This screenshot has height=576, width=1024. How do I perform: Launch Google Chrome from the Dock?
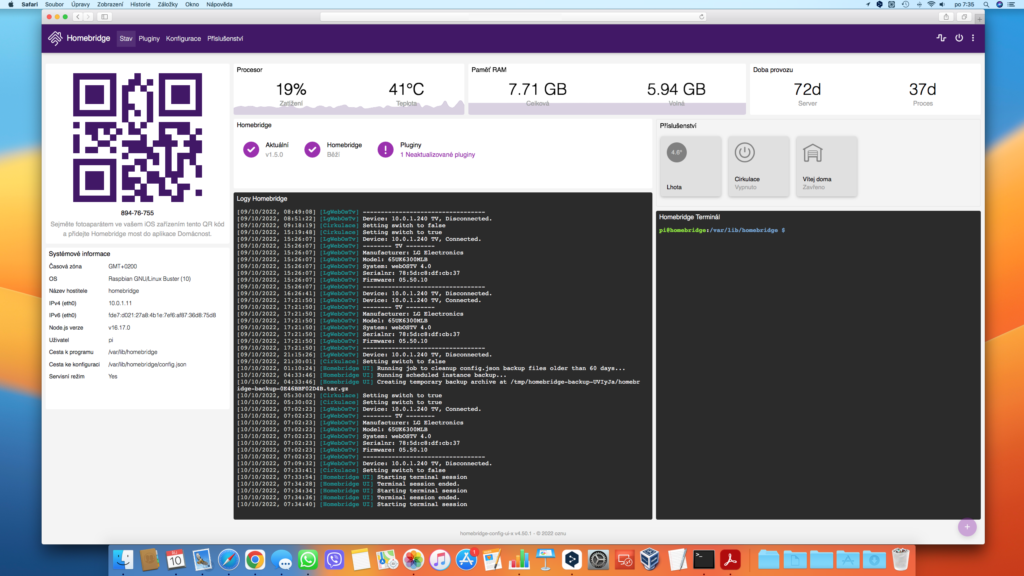click(x=255, y=560)
